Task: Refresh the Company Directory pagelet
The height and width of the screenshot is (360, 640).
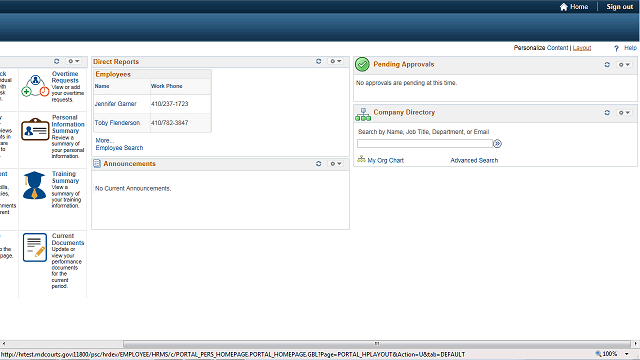Action: coord(607,112)
